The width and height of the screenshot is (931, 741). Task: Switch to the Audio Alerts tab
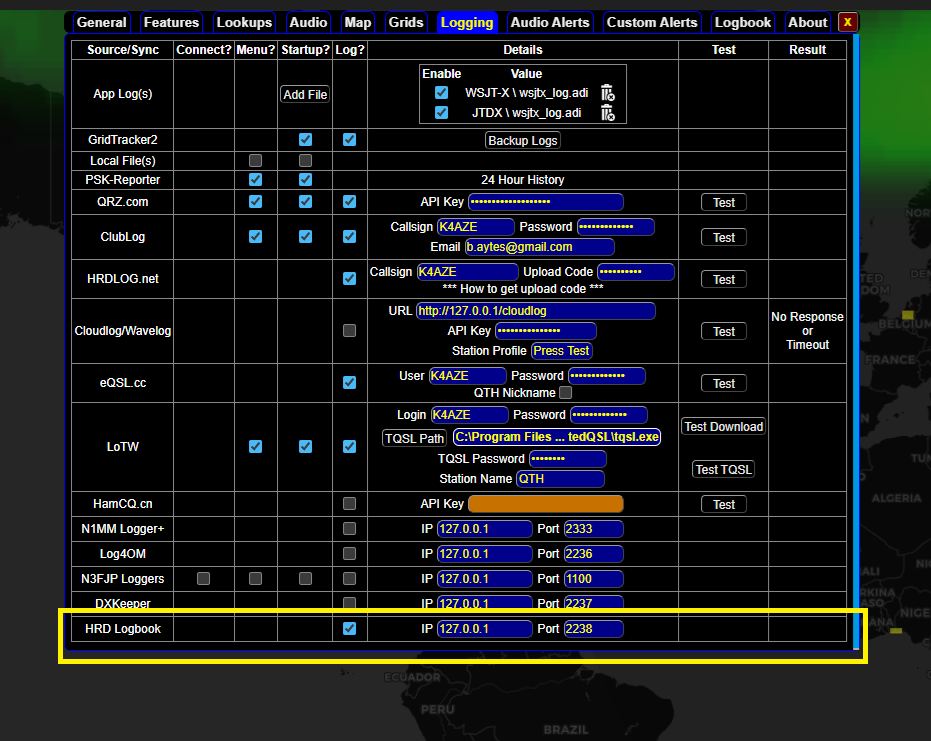(x=550, y=22)
